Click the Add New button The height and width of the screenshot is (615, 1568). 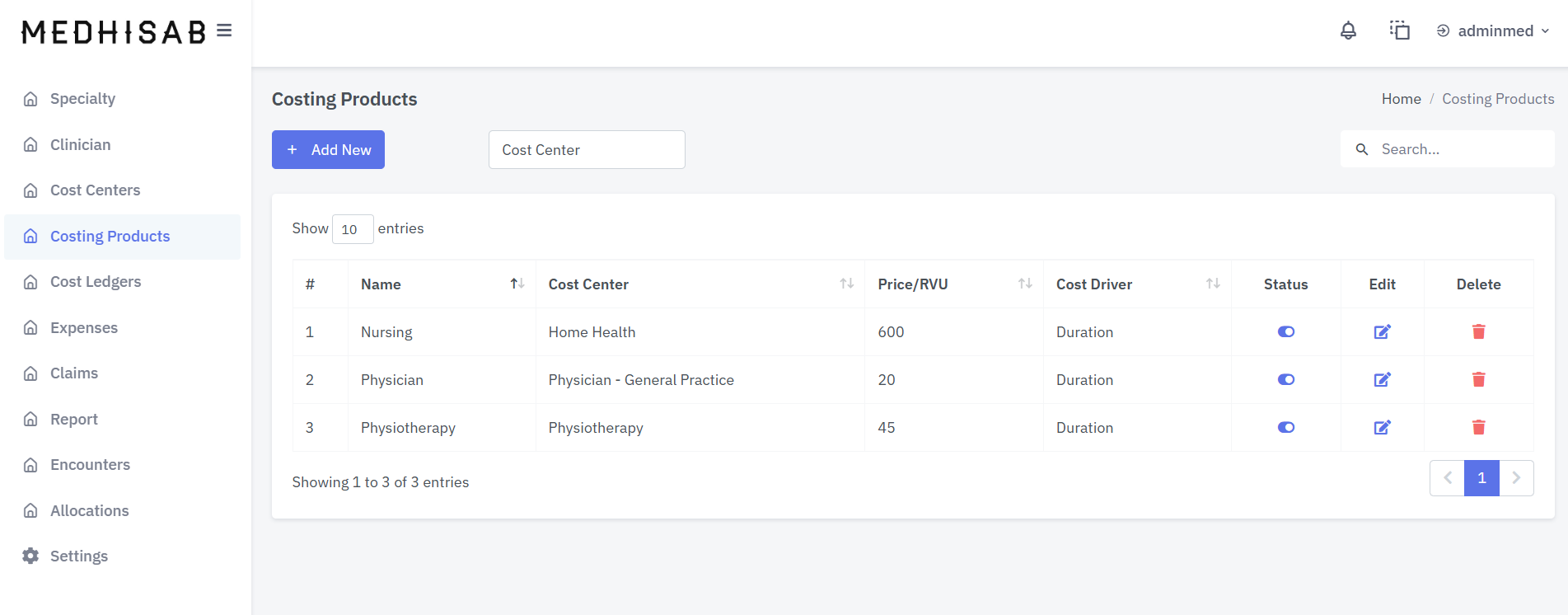pyautogui.click(x=328, y=150)
